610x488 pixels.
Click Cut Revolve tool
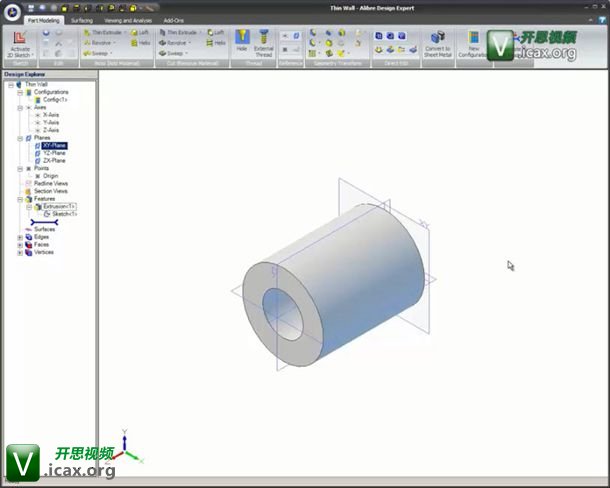click(x=173, y=43)
